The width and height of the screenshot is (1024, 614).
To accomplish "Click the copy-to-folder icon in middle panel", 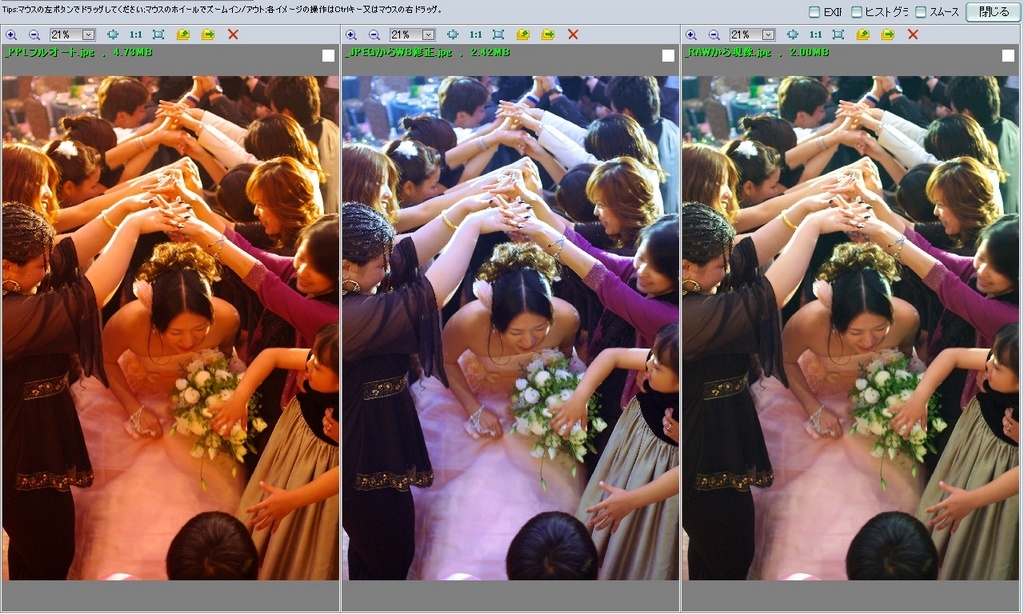I will pos(523,35).
